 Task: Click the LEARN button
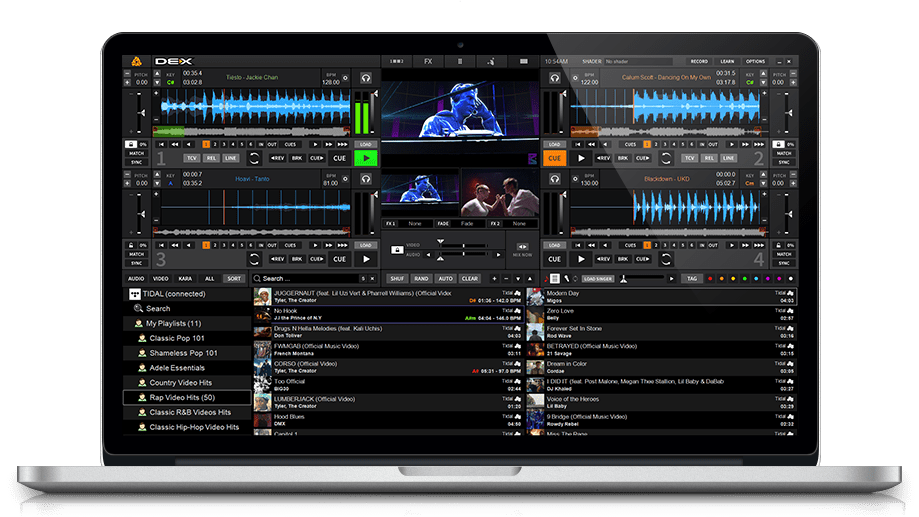[727, 61]
